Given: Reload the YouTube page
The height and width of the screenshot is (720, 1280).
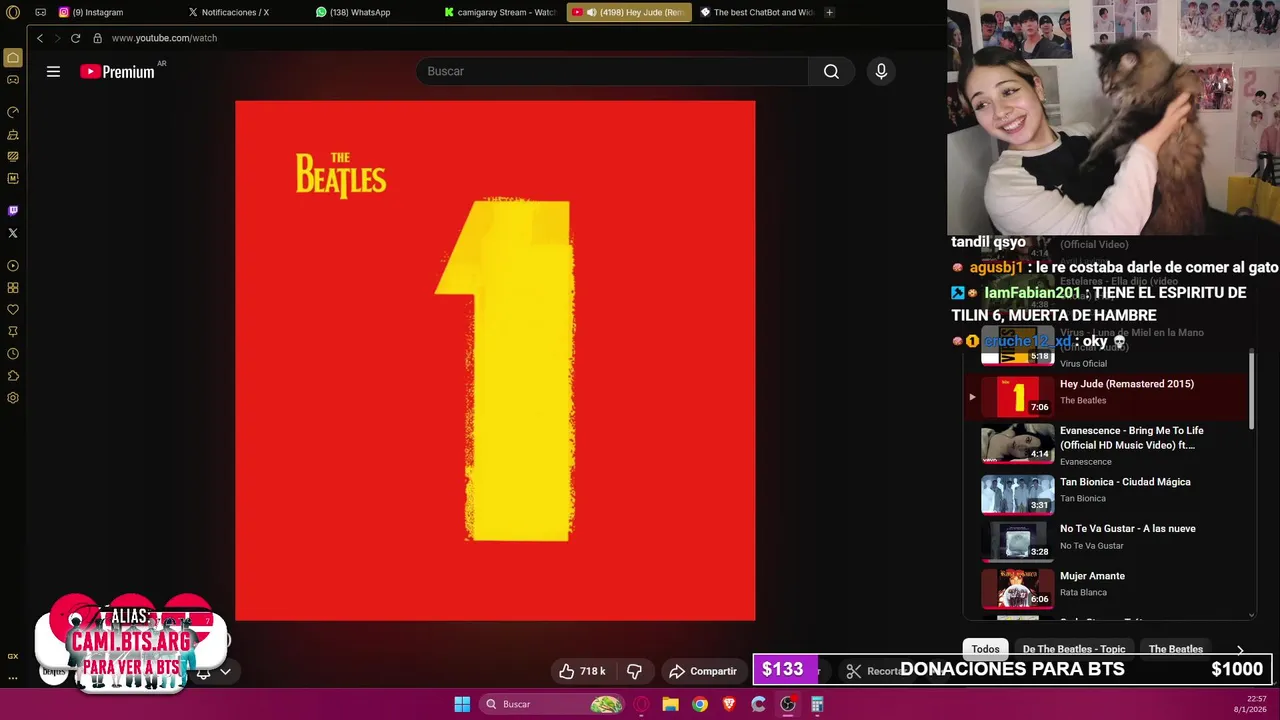Looking at the screenshot, I should [x=75, y=38].
